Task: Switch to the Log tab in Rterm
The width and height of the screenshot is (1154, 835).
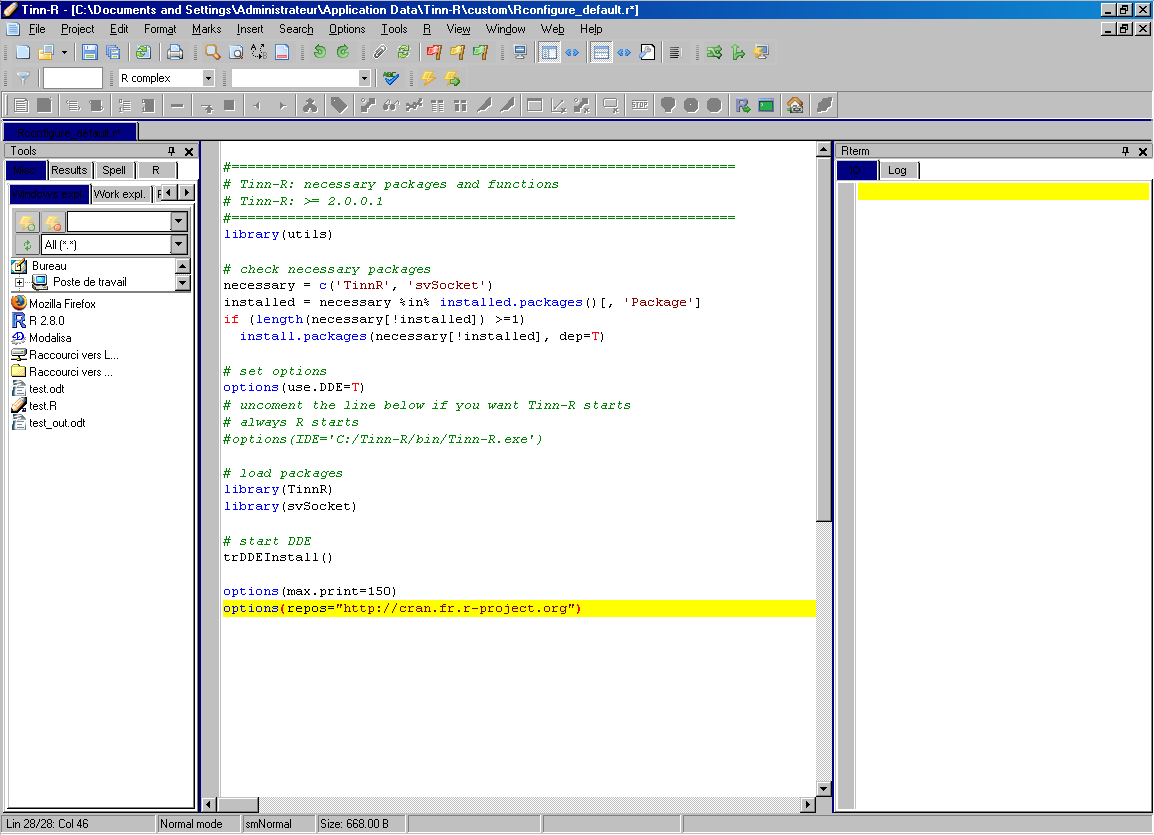Action: tap(897, 170)
